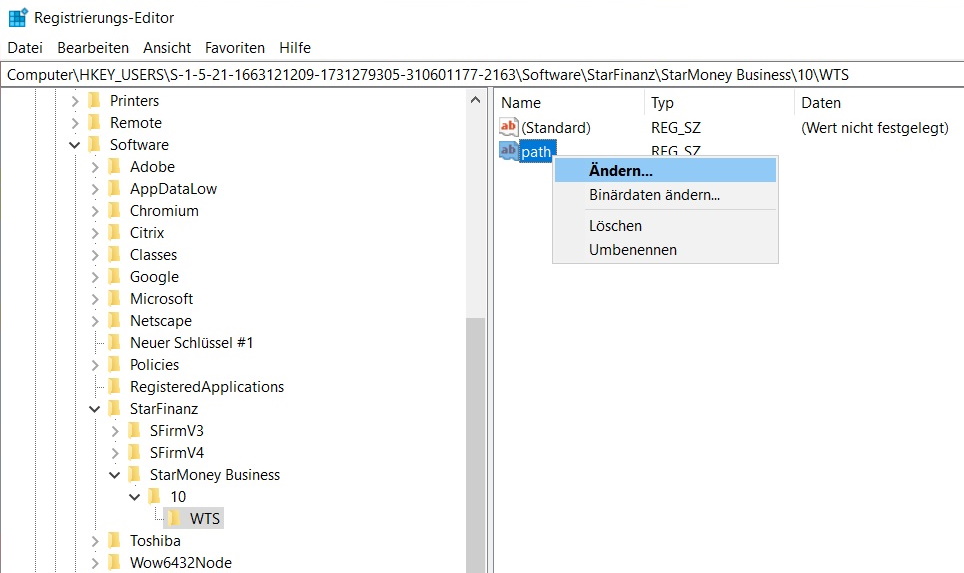This screenshot has width=964, height=573.
Task: Click the Google folder icon
Action: (114, 277)
